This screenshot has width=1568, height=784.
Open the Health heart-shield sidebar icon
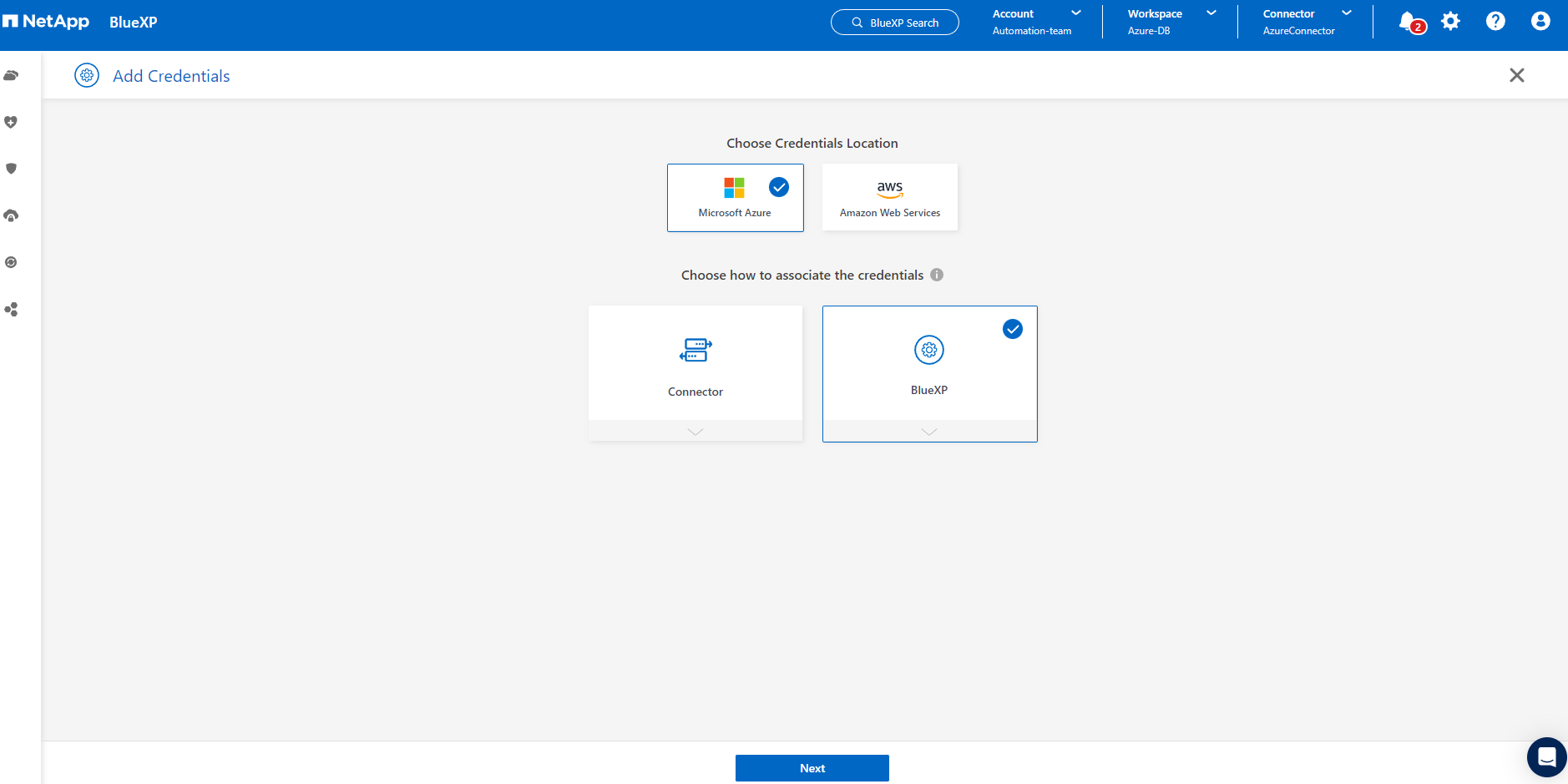(x=11, y=122)
